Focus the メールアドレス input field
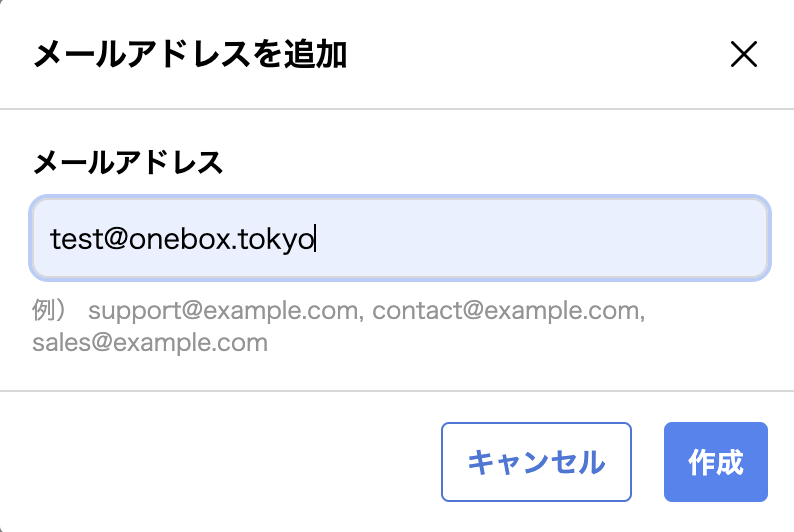This screenshot has width=794, height=532. 400,239
